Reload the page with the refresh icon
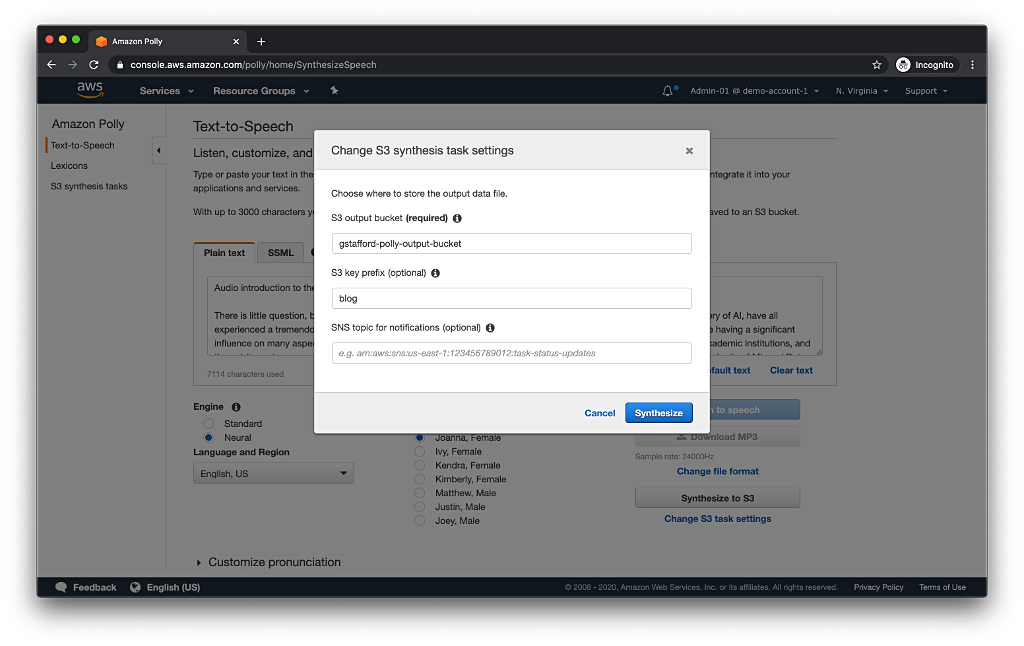The width and height of the screenshot is (1024, 646). pos(94,65)
